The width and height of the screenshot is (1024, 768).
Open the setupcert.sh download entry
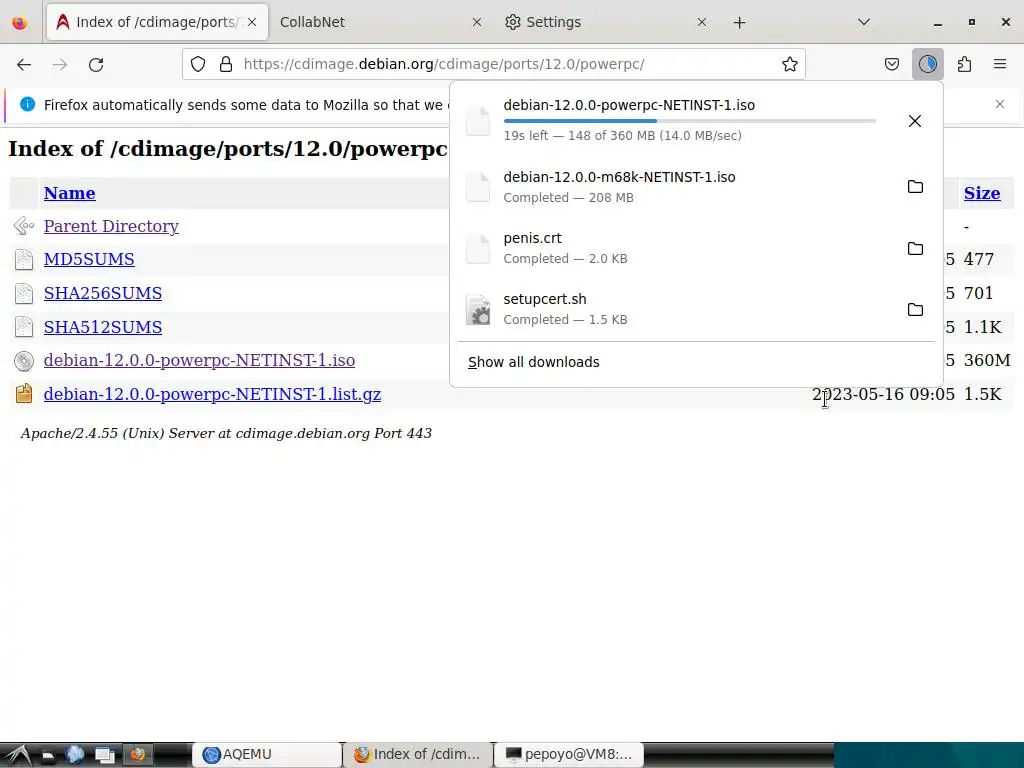click(675, 309)
